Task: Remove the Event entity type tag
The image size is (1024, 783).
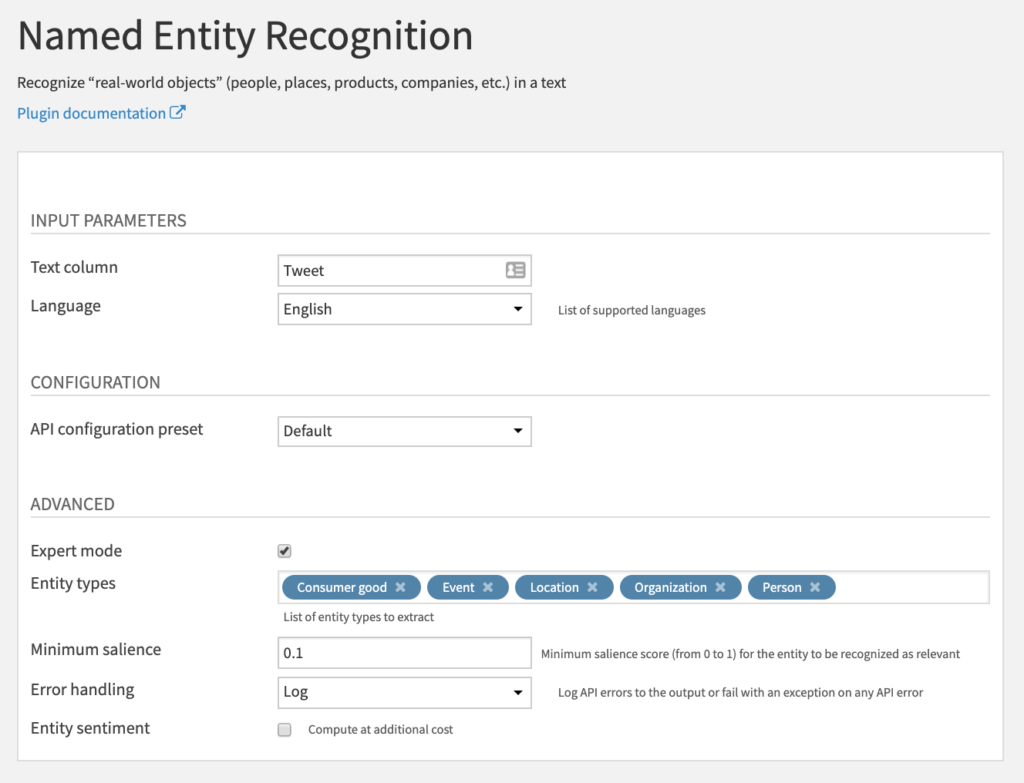Action: point(488,587)
